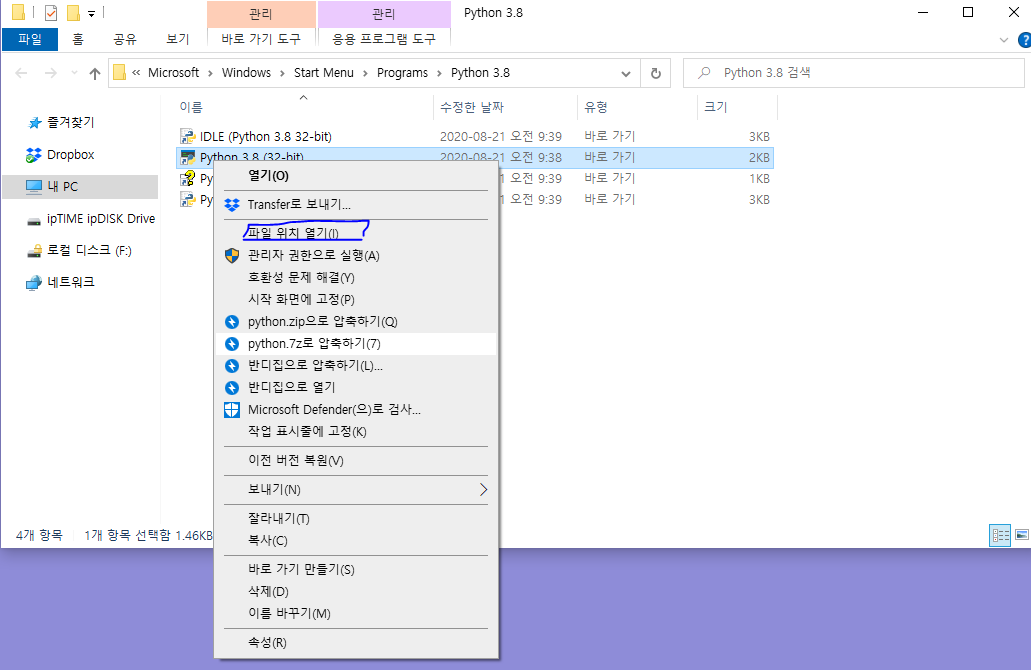Choose 삭제(D) from context menu
This screenshot has width=1031, height=670.
coord(356,592)
